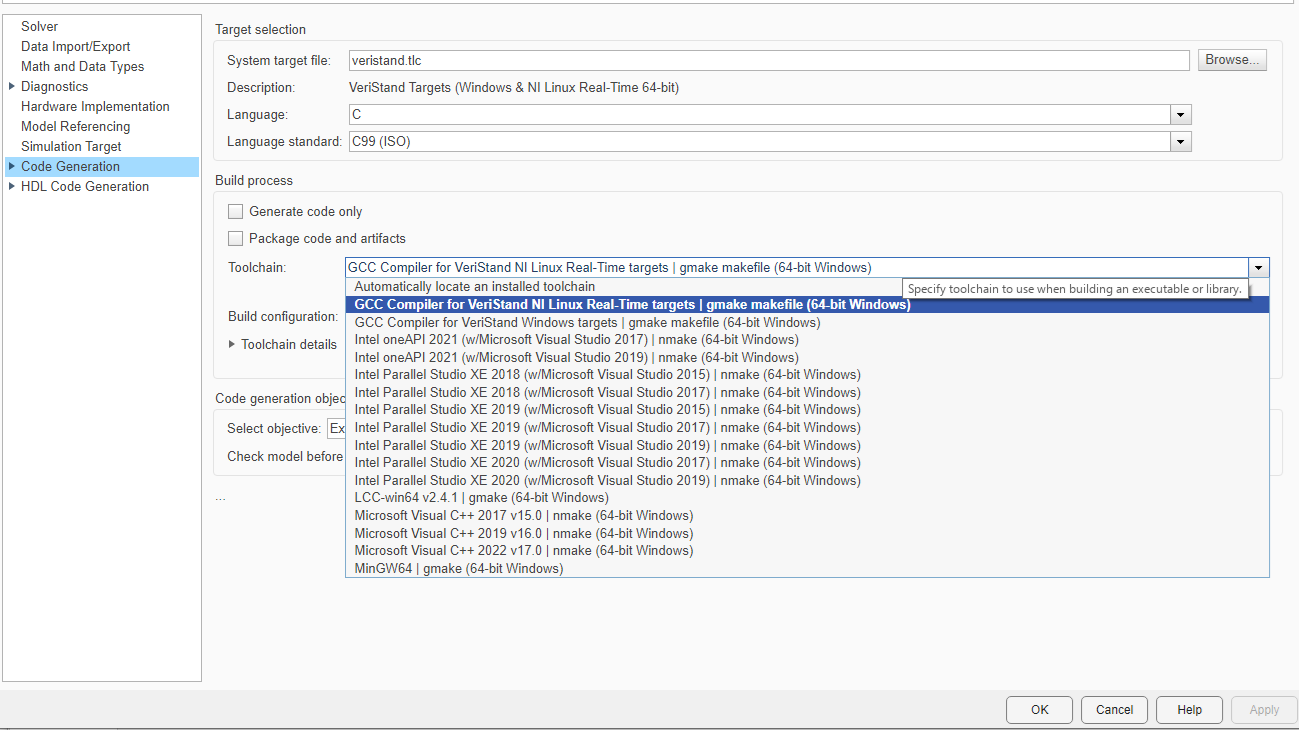Select GCC Compiler for VeriStand NI Linux Real-Time
The image size is (1299, 730).
pyautogui.click(x=807, y=305)
